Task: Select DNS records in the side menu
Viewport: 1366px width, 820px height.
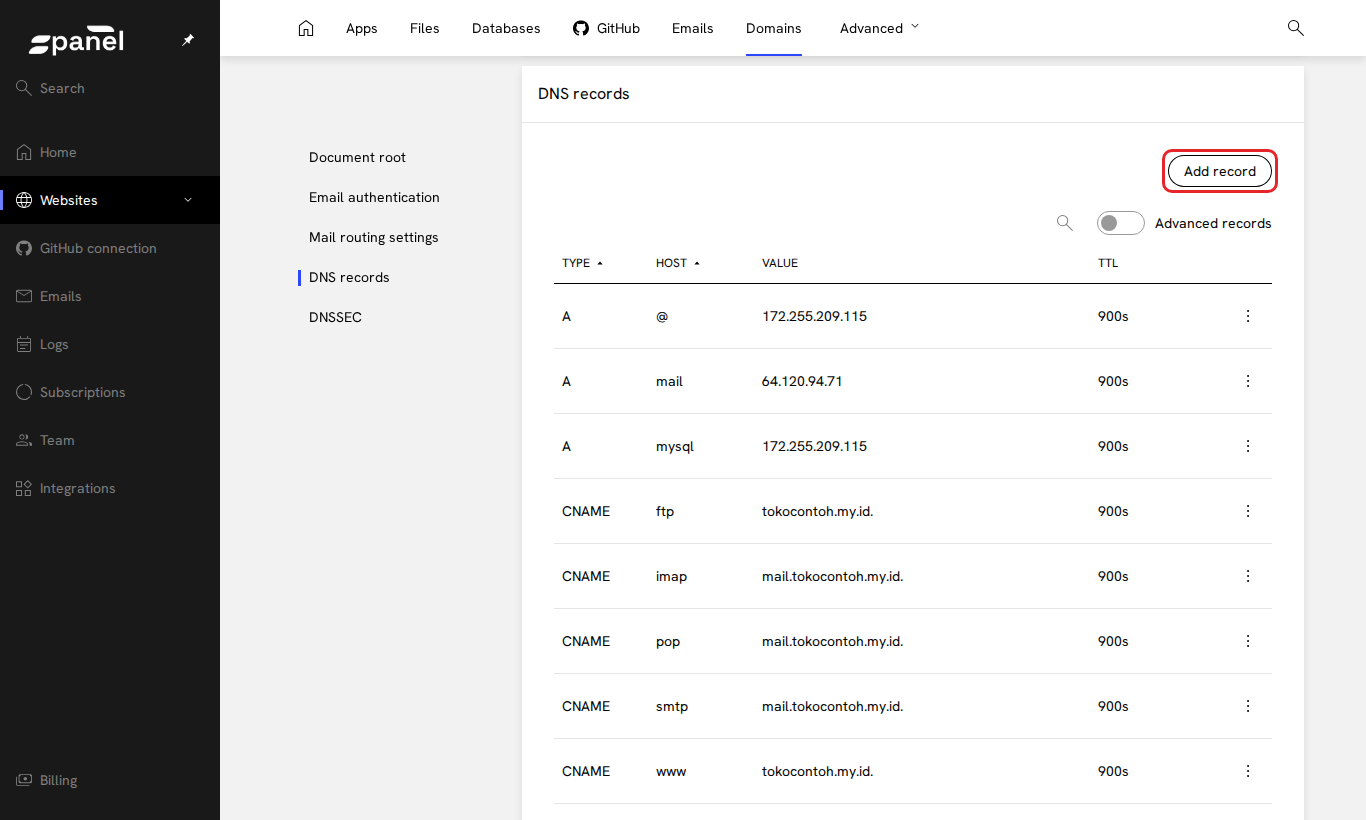Action: point(349,277)
